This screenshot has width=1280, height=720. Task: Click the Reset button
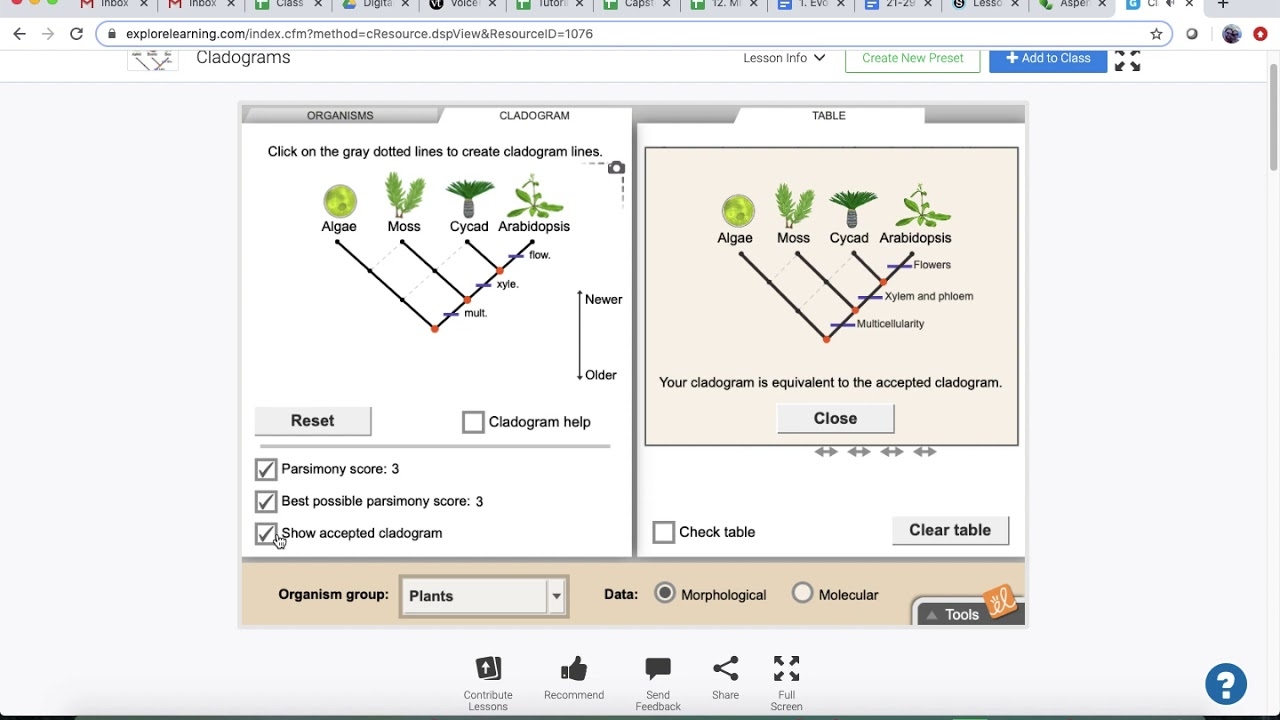(x=312, y=420)
